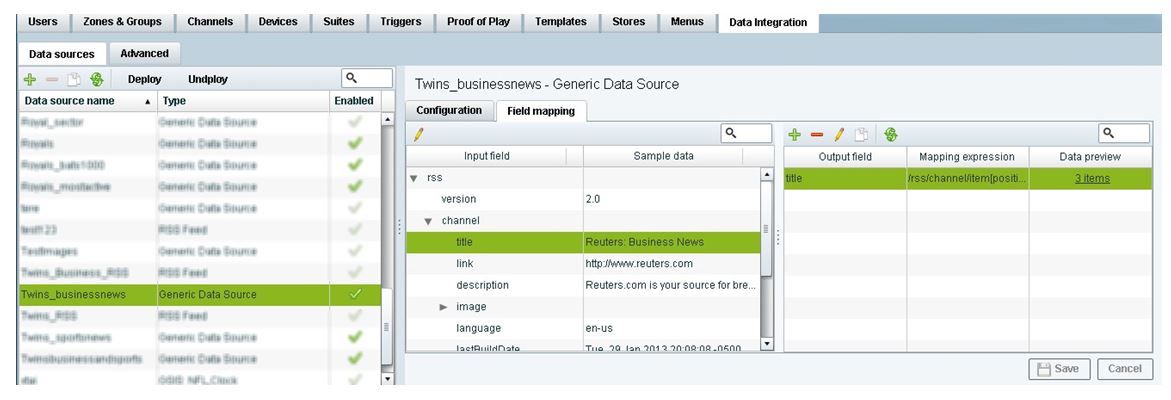The height and width of the screenshot is (400, 1171).
Task: Expand the image tree node
Action: click(x=443, y=307)
